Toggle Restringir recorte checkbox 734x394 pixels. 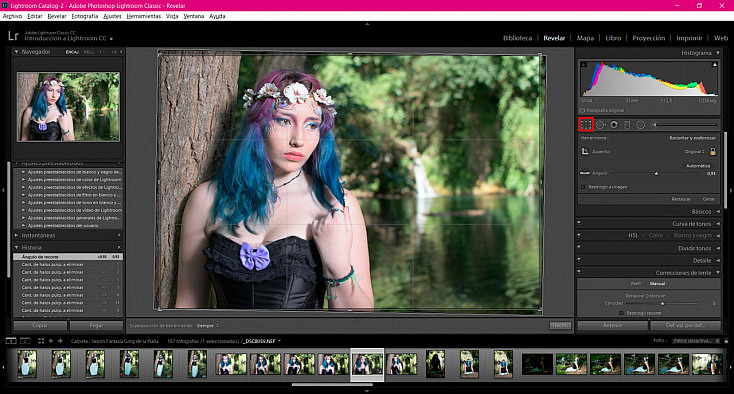click(x=621, y=313)
